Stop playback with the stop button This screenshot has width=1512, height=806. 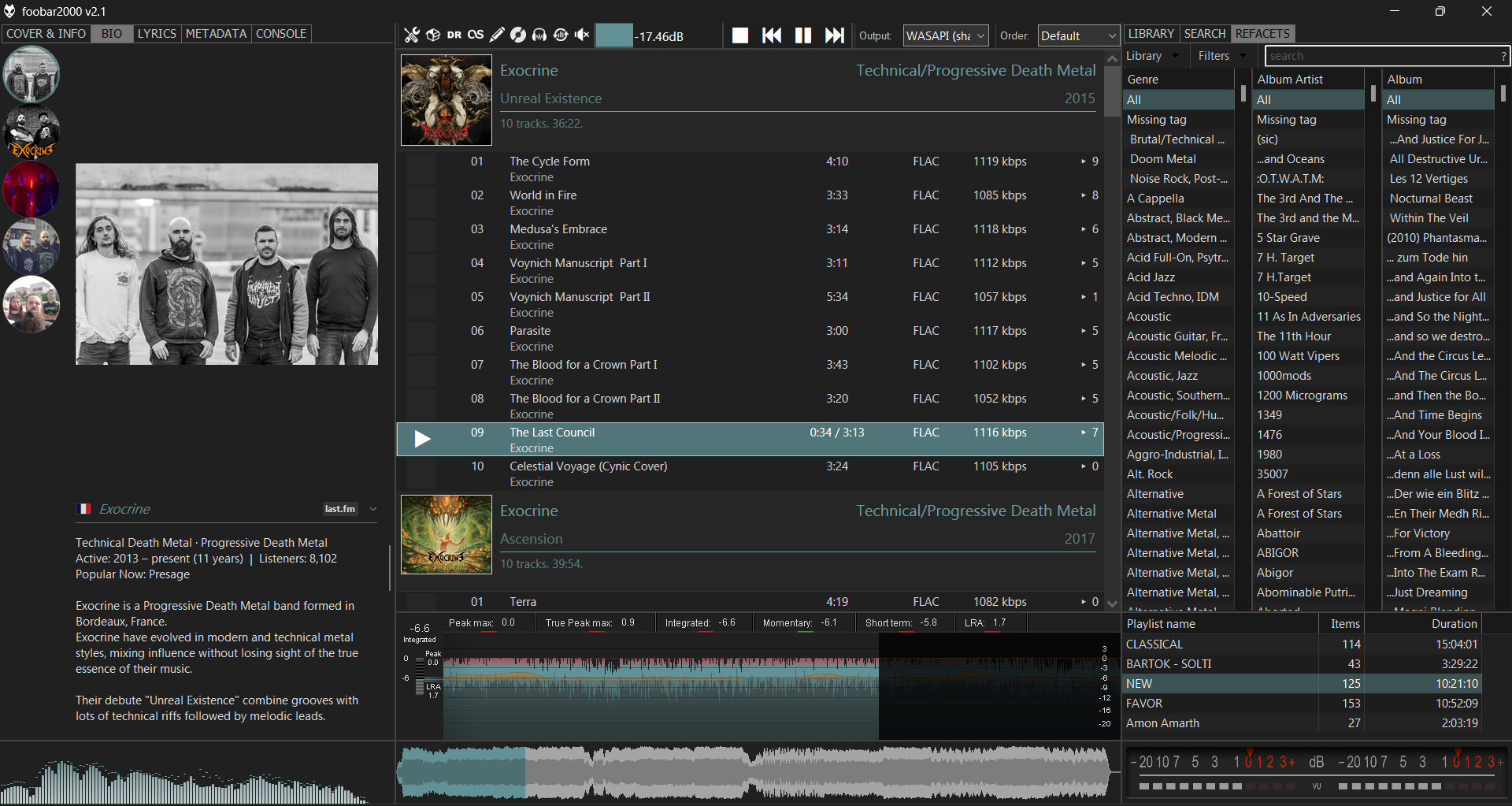coord(739,35)
